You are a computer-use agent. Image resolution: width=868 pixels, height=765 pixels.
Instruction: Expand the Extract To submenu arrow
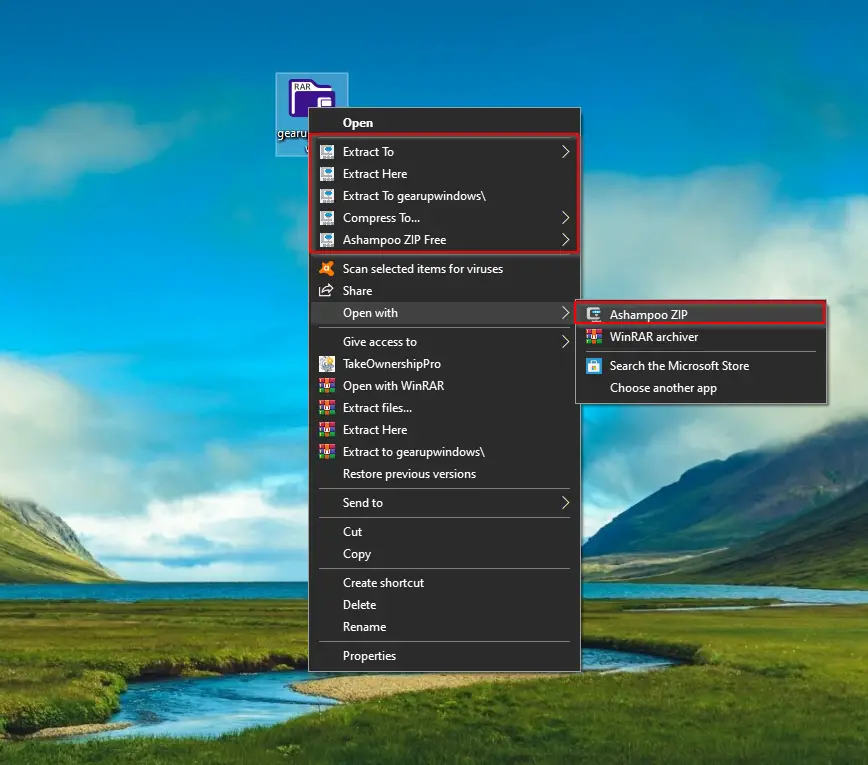click(565, 152)
